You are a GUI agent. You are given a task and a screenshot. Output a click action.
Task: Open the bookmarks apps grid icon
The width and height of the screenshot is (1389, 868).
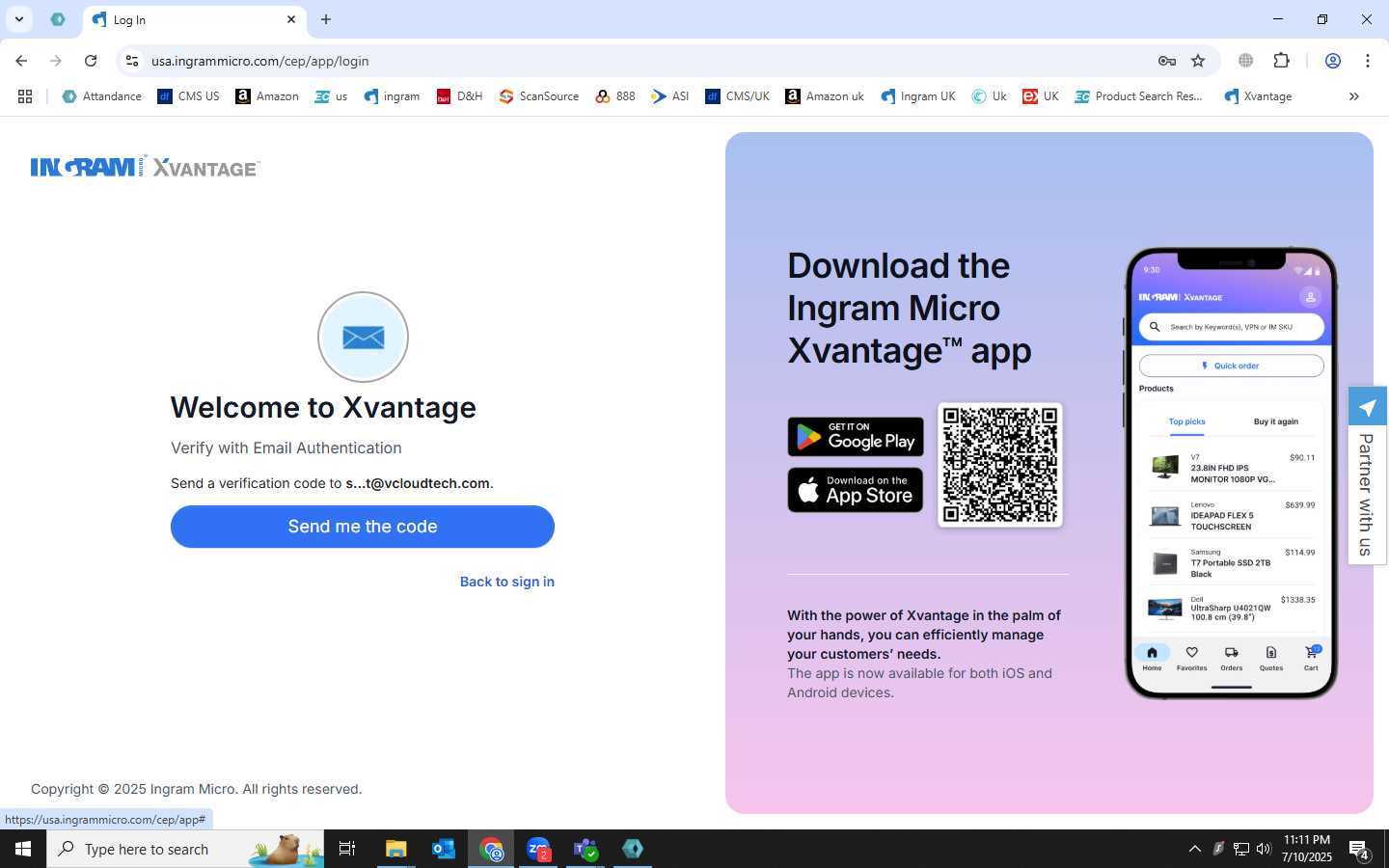coord(25,96)
